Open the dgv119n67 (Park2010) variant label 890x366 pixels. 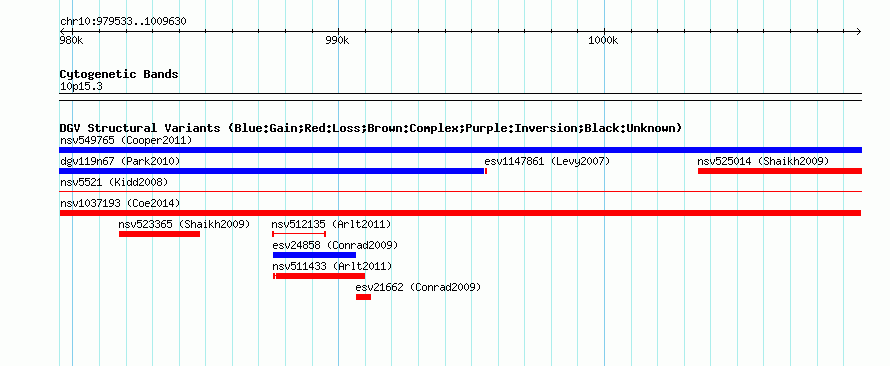coord(120,162)
